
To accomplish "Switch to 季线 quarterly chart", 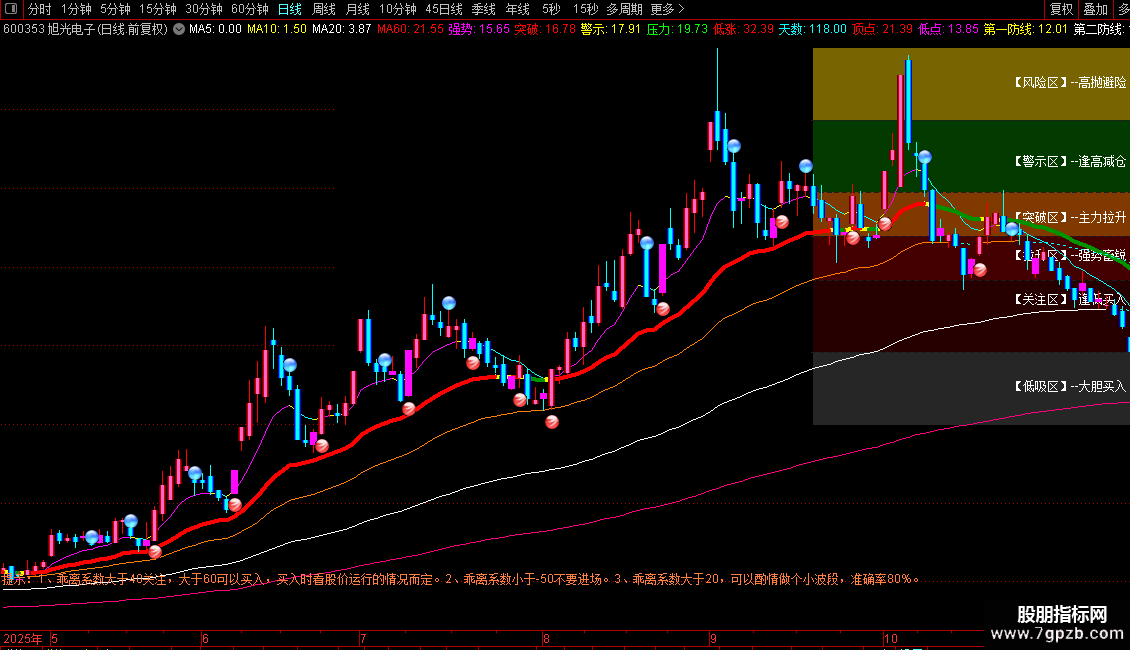I will 484,9.
